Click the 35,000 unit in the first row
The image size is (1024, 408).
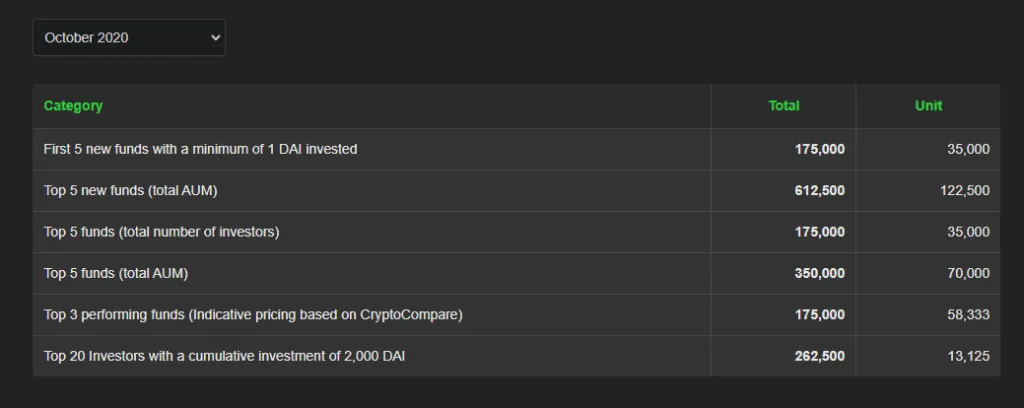point(968,149)
